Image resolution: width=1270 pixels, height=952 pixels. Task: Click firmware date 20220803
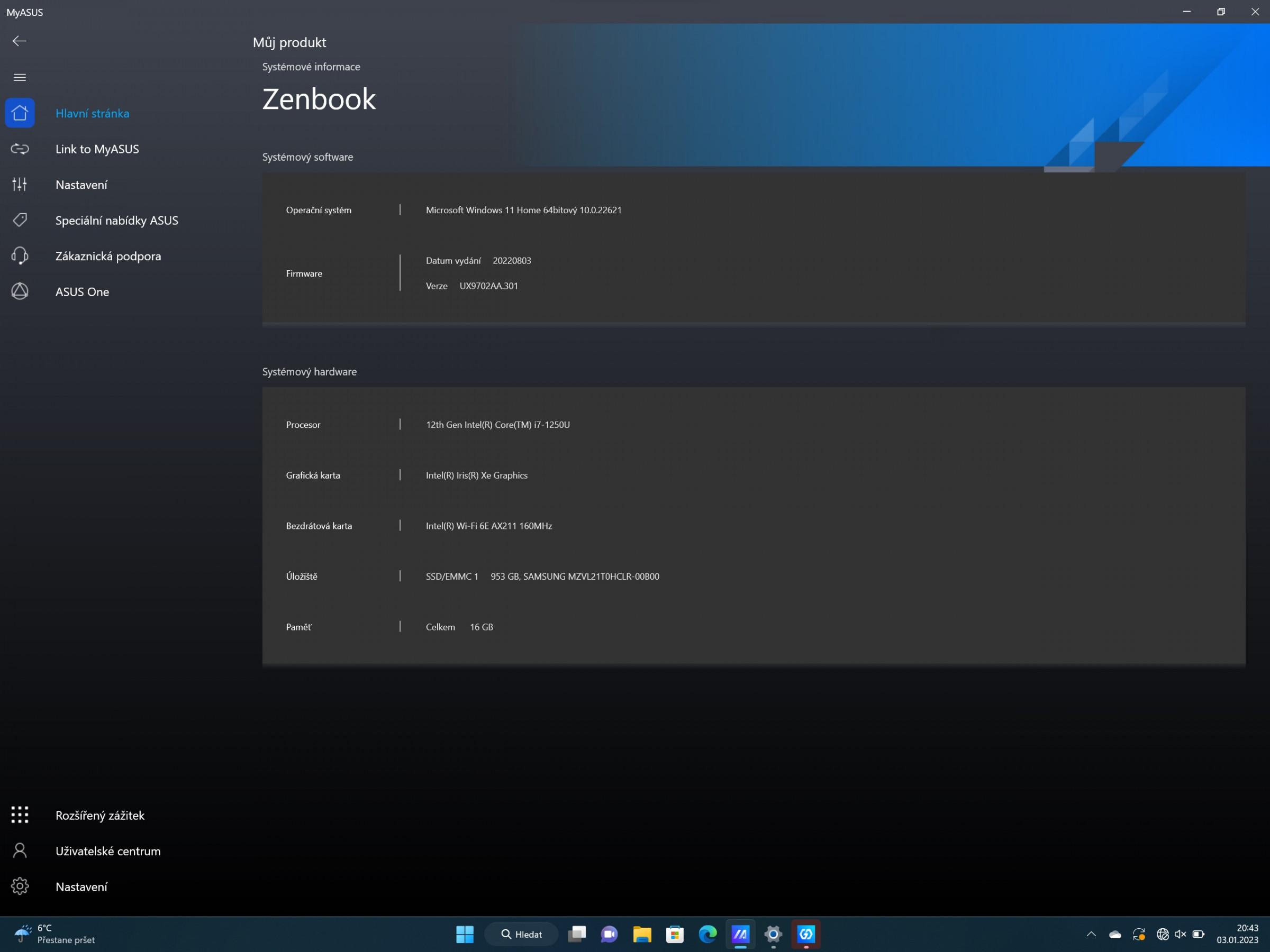point(512,261)
